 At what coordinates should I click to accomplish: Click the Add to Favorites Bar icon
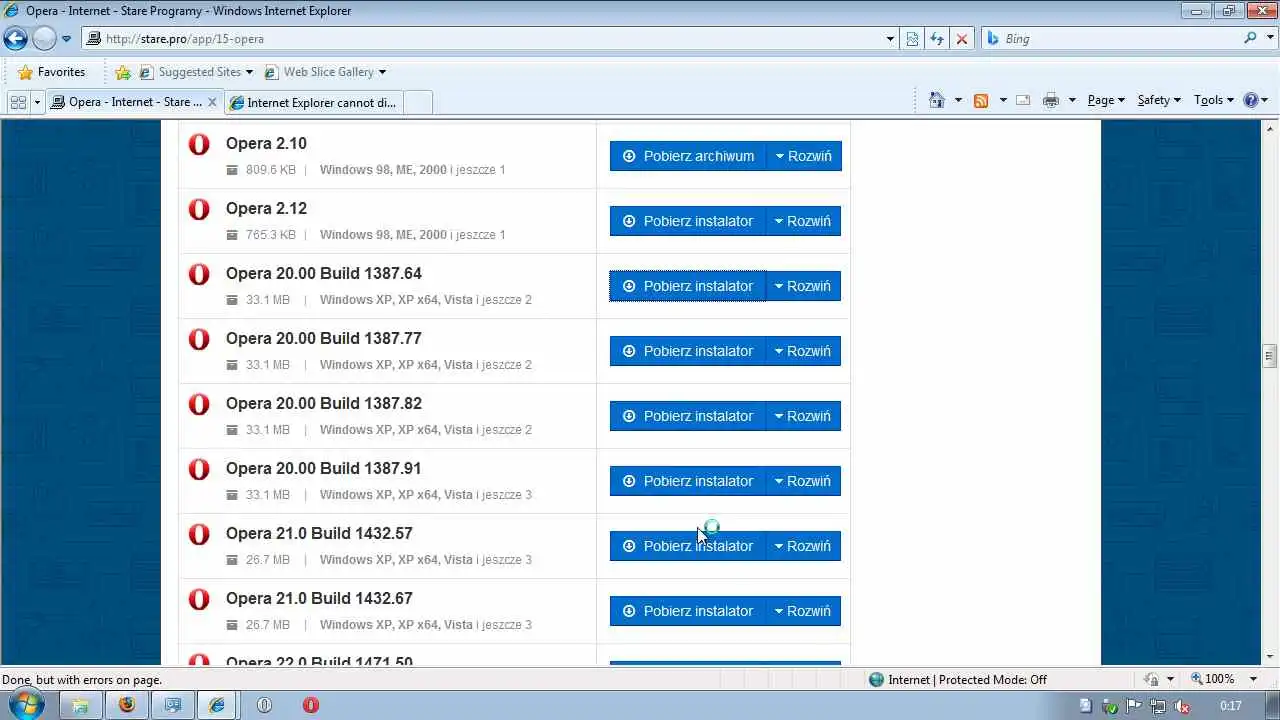click(x=123, y=72)
